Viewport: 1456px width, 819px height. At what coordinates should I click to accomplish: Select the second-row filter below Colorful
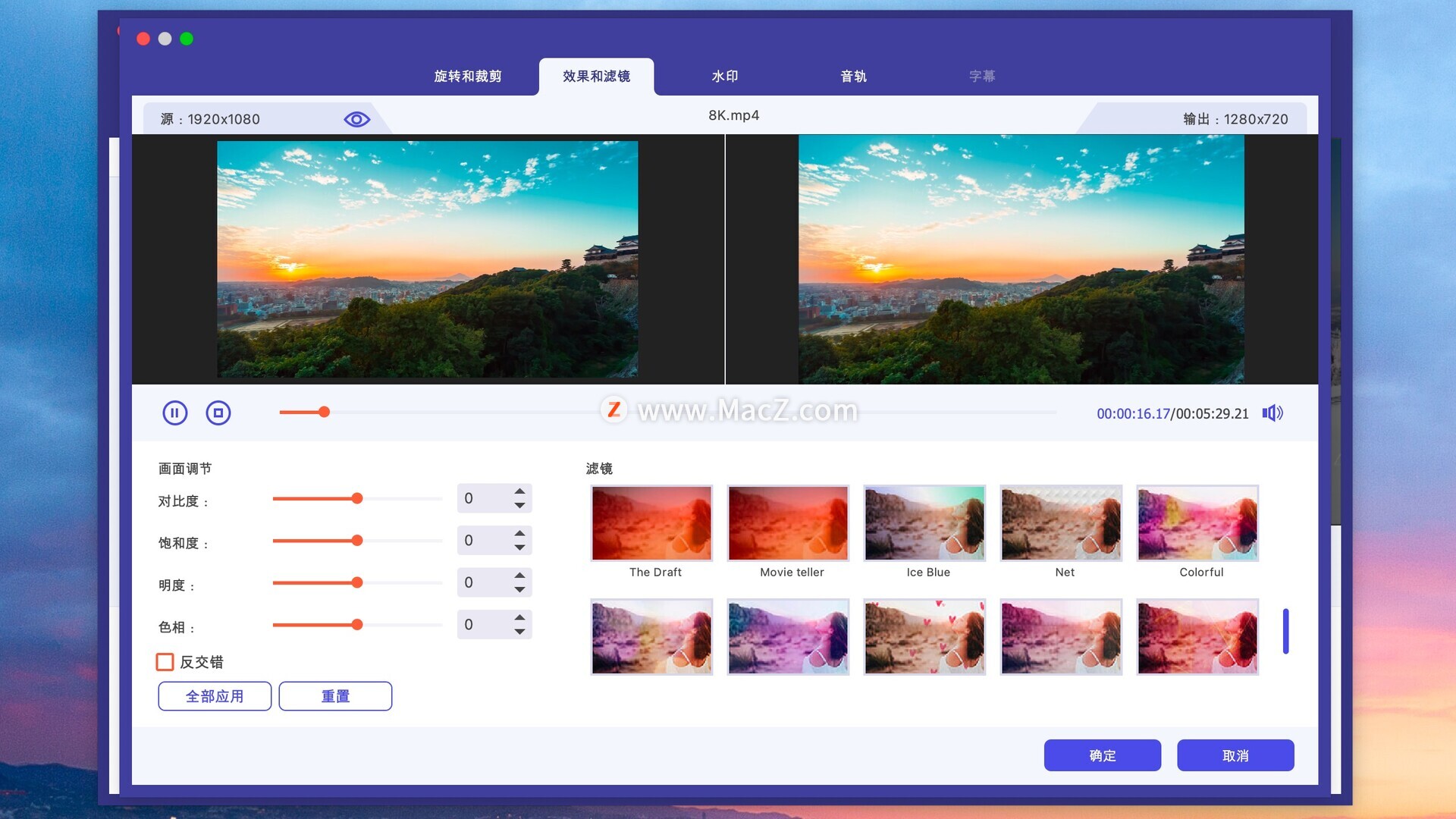[1198, 637]
